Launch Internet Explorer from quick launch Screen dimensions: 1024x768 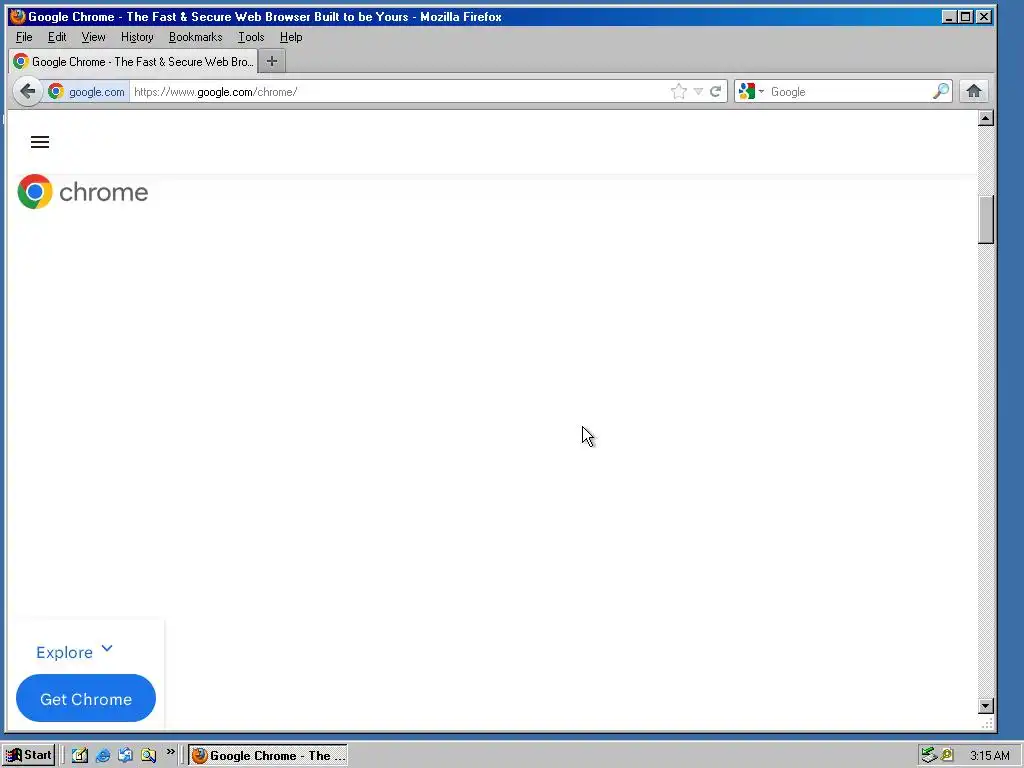[x=103, y=756]
